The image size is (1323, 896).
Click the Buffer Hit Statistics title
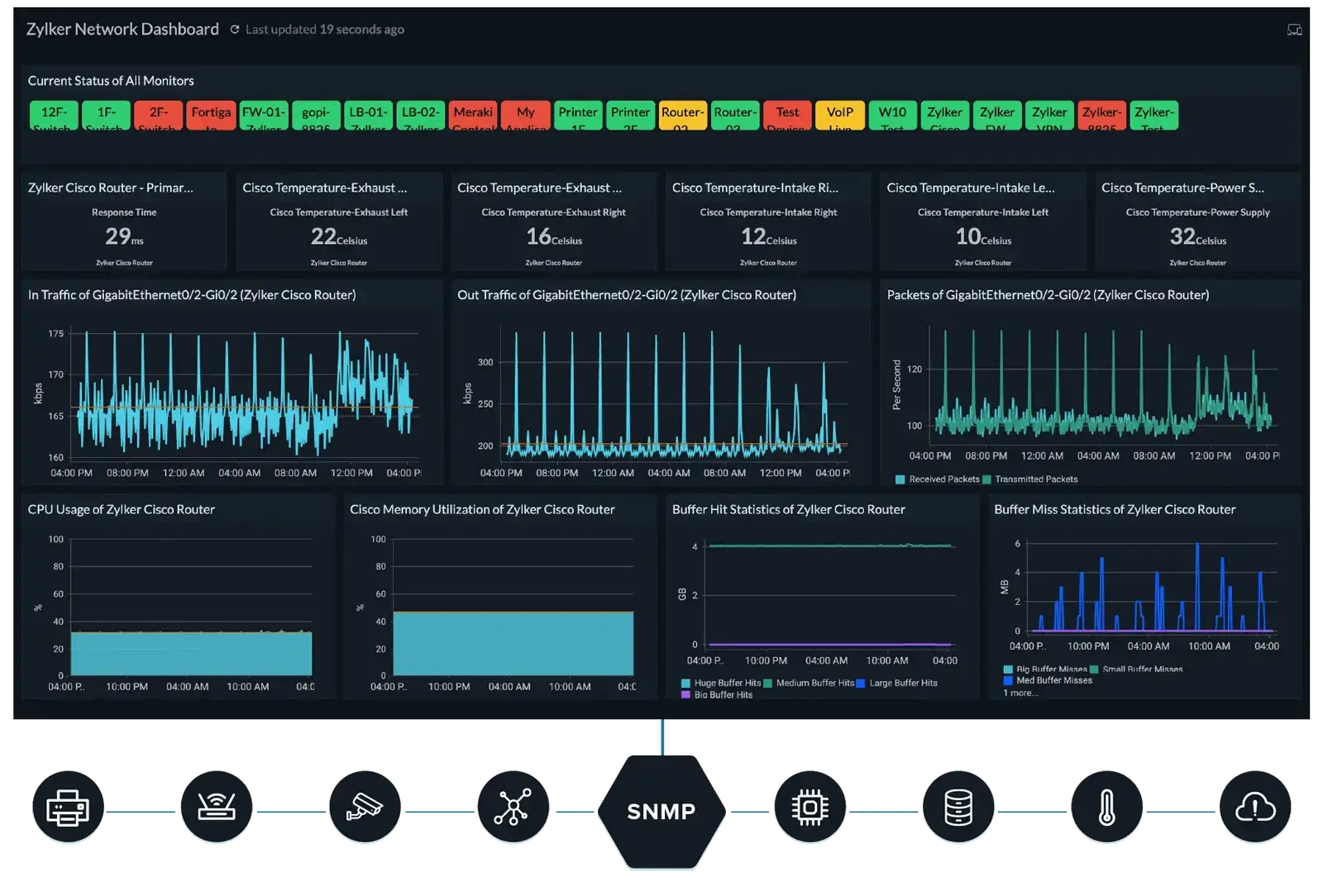789,510
